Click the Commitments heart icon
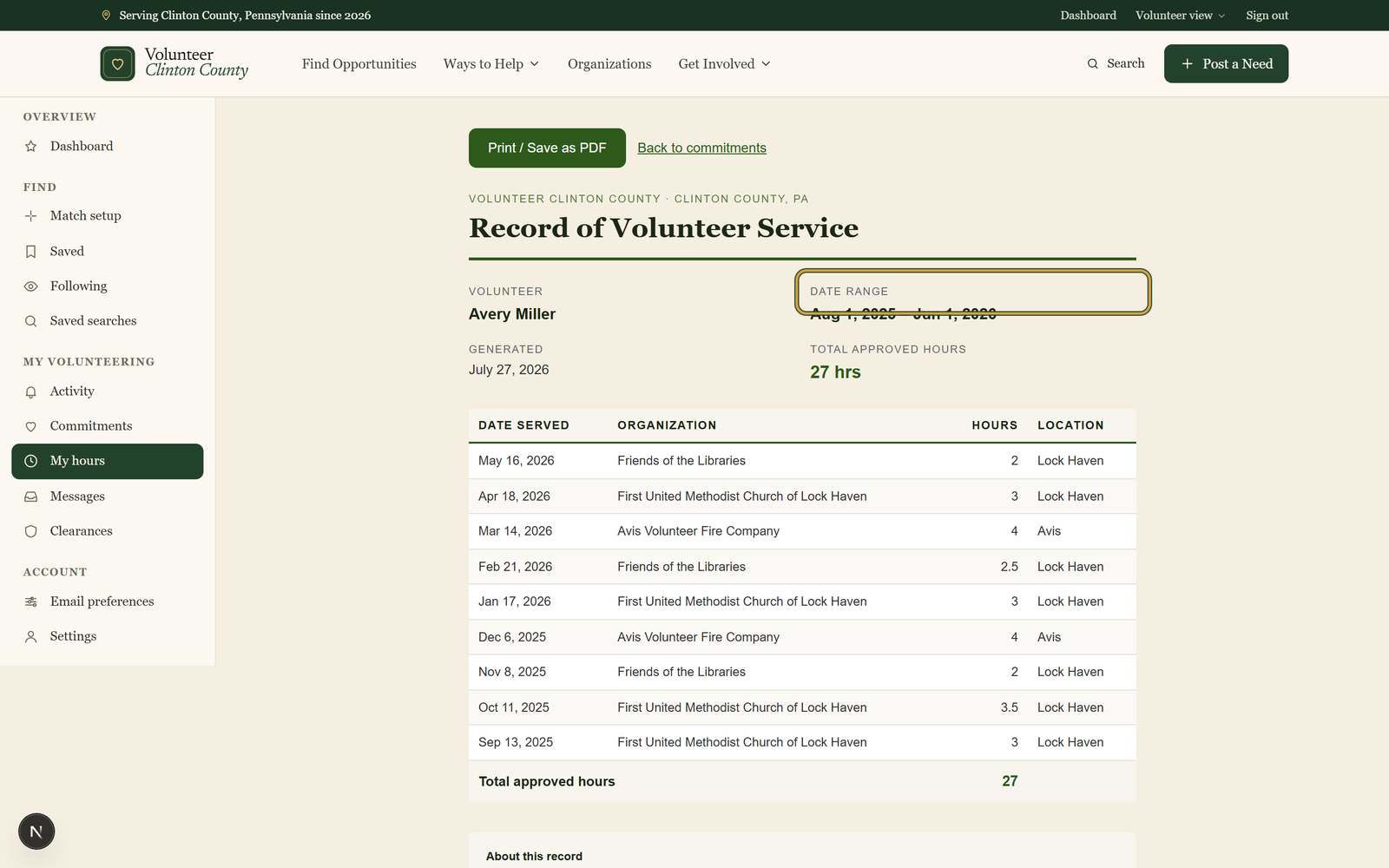 31,426
